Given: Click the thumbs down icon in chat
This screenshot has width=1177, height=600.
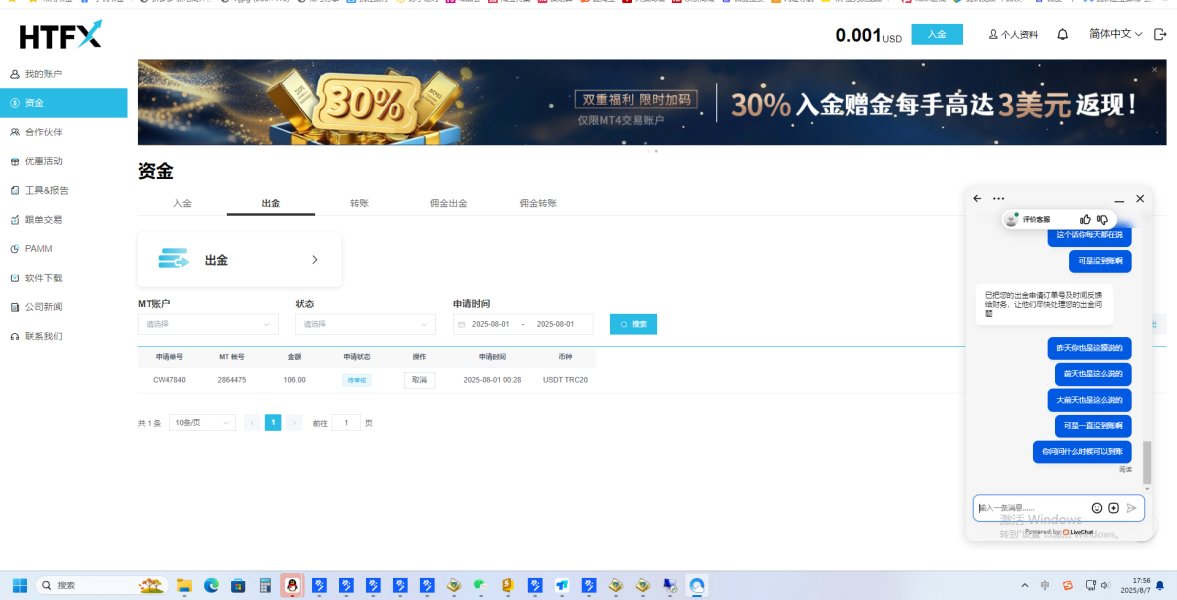Looking at the screenshot, I should pyautogui.click(x=1102, y=219).
